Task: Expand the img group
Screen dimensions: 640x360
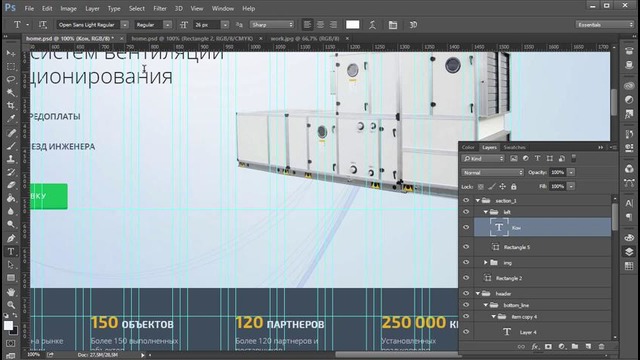Action: click(485, 262)
